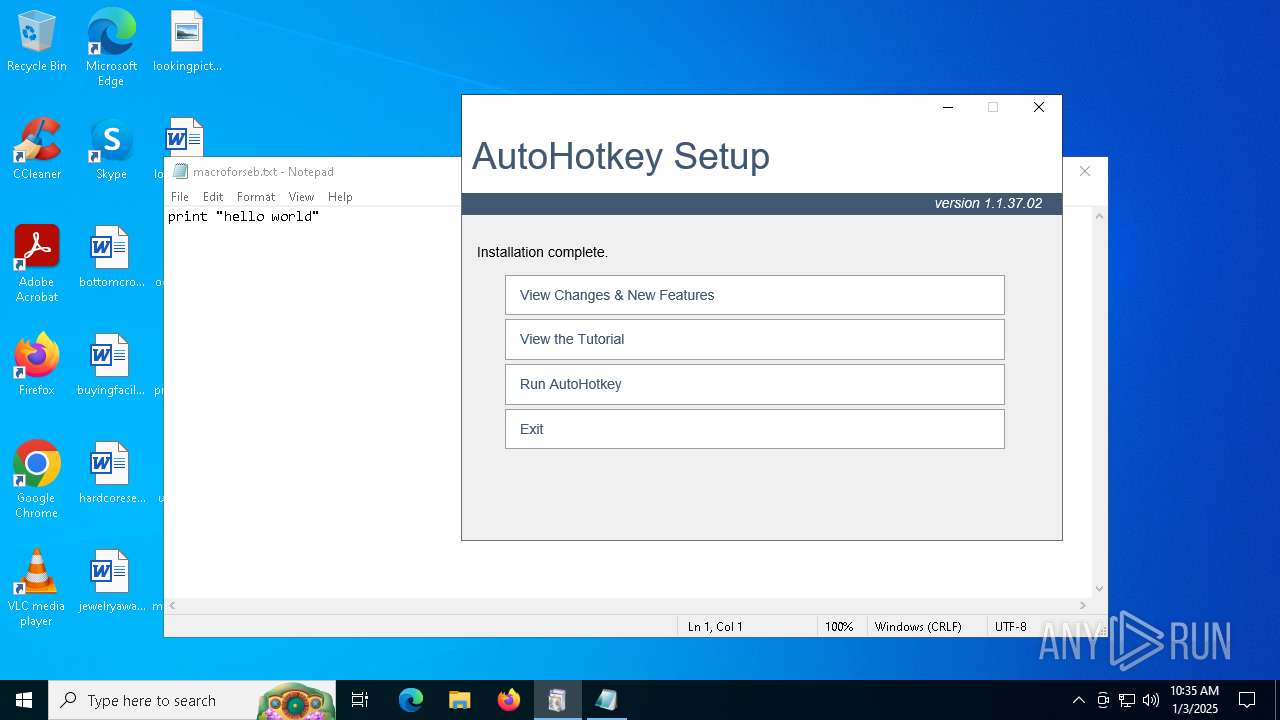The height and width of the screenshot is (720, 1280).
Task: Open Recycle Bin desktop icon
Action: point(37,42)
